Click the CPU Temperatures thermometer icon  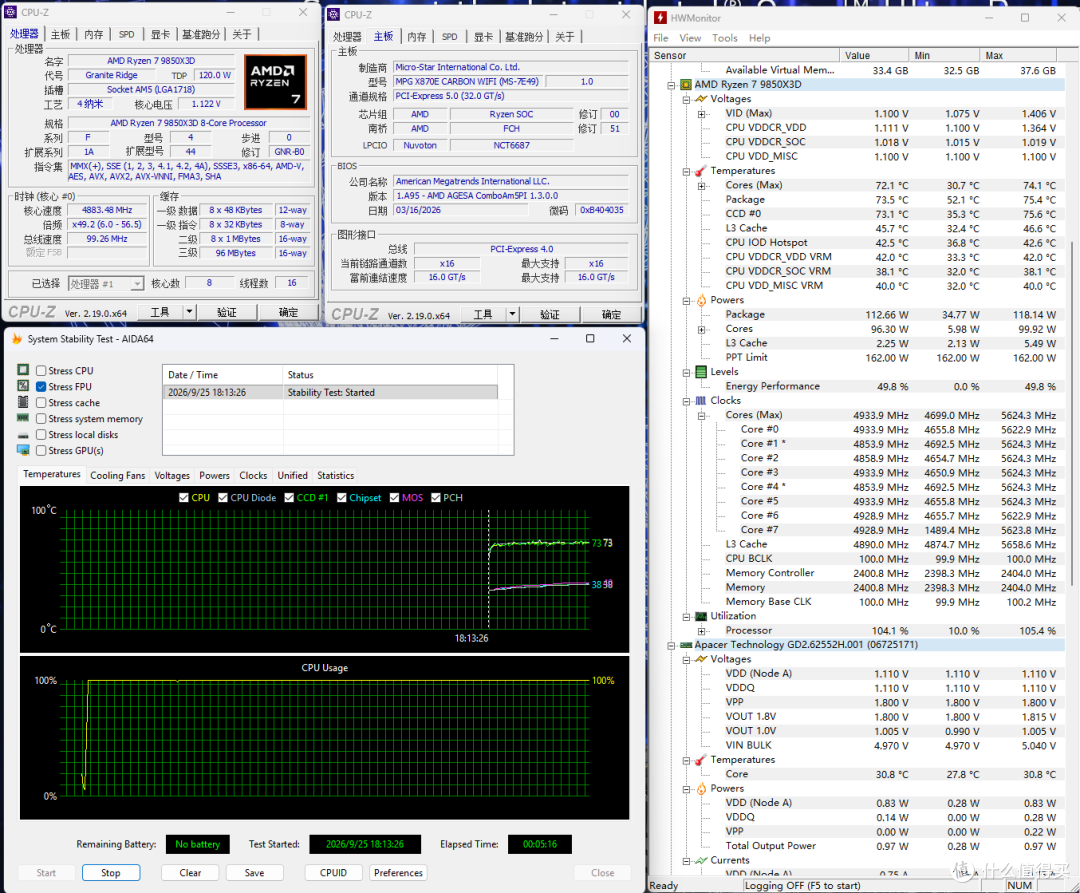click(700, 171)
